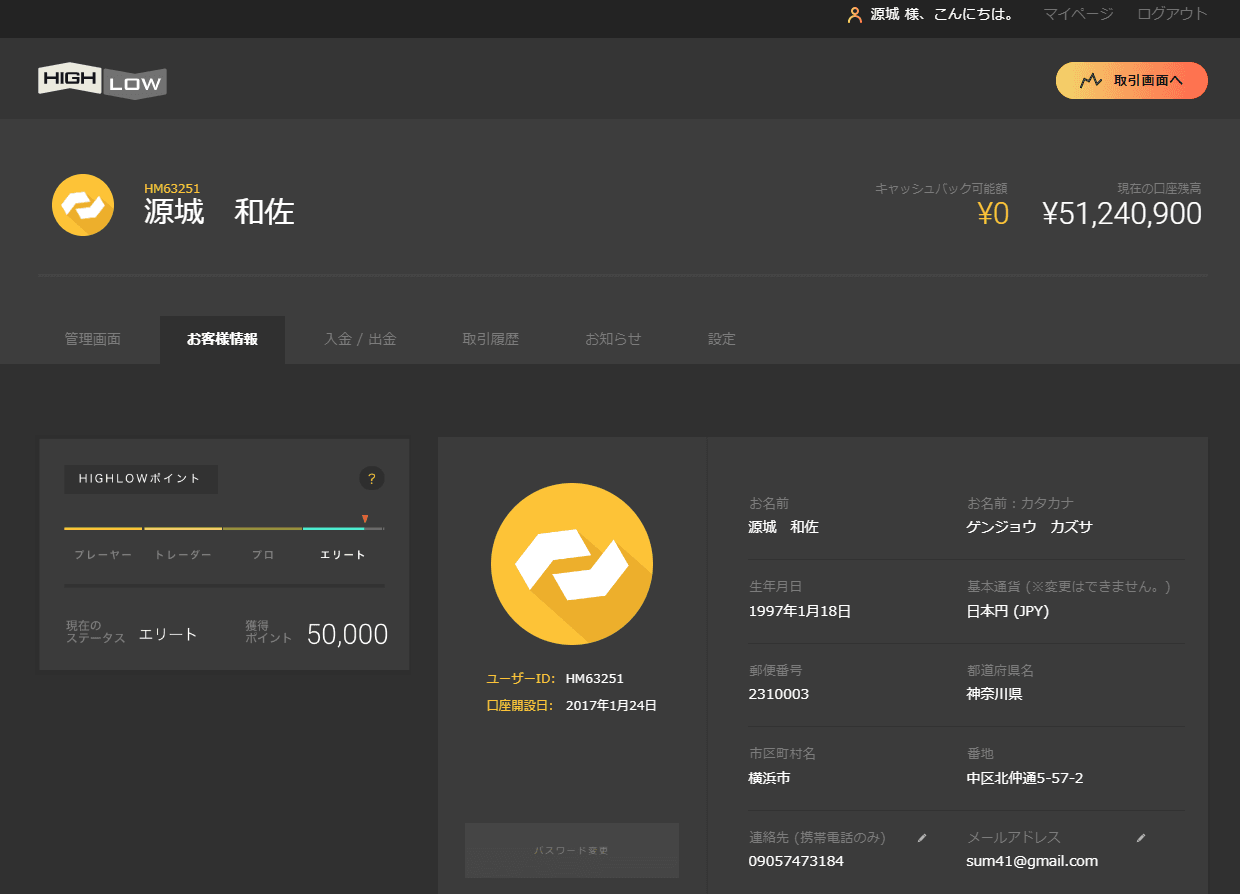Click the user profile icon beside greeting
This screenshot has width=1240, height=894.
[854, 15]
